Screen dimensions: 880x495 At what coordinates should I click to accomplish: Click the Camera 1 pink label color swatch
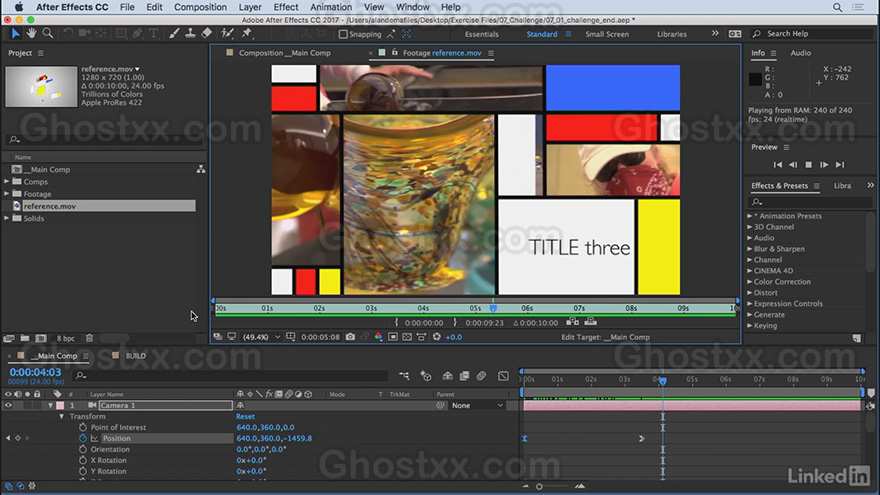click(60, 405)
